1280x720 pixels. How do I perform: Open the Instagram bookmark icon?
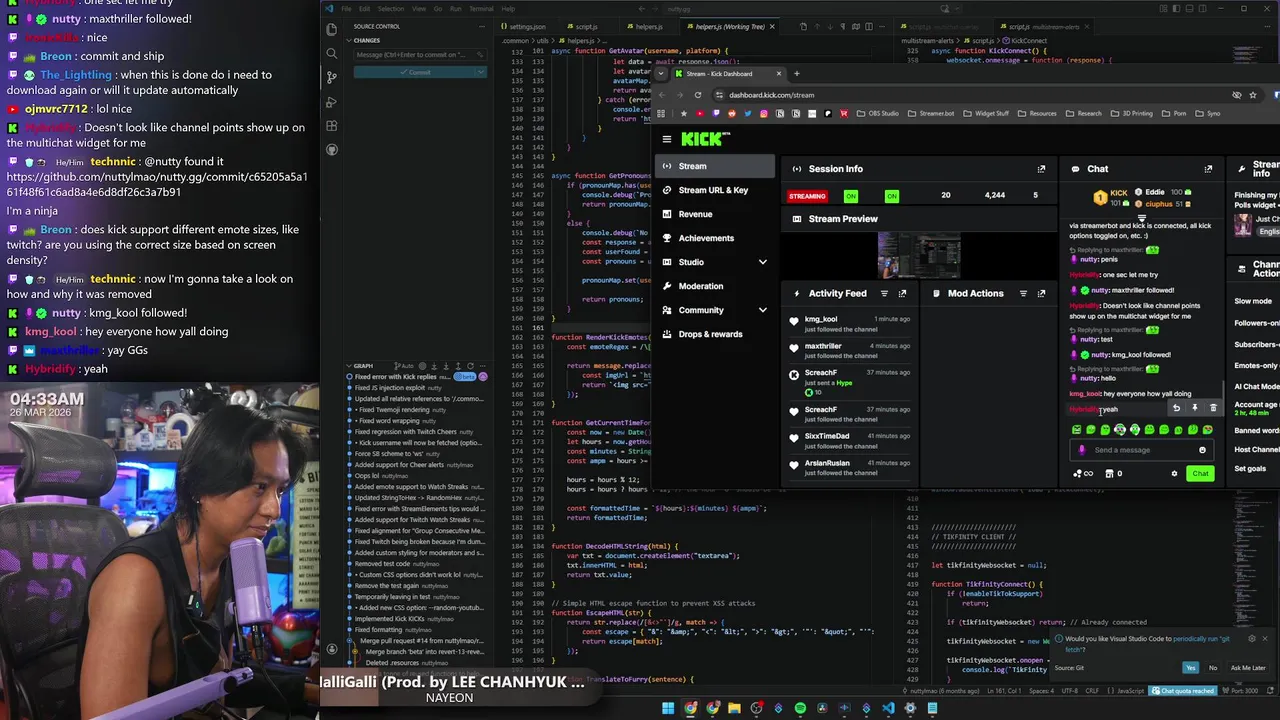[763, 114]
